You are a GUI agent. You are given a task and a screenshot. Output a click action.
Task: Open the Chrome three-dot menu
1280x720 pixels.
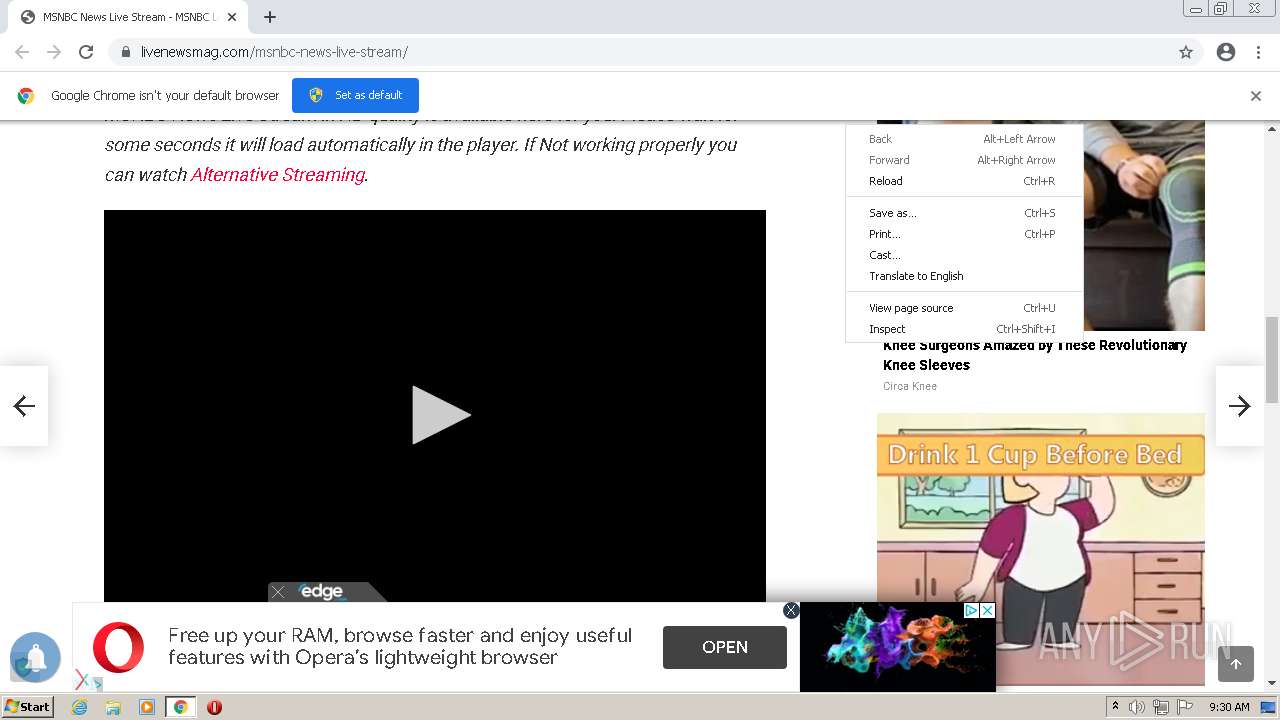click(1258, 52)
